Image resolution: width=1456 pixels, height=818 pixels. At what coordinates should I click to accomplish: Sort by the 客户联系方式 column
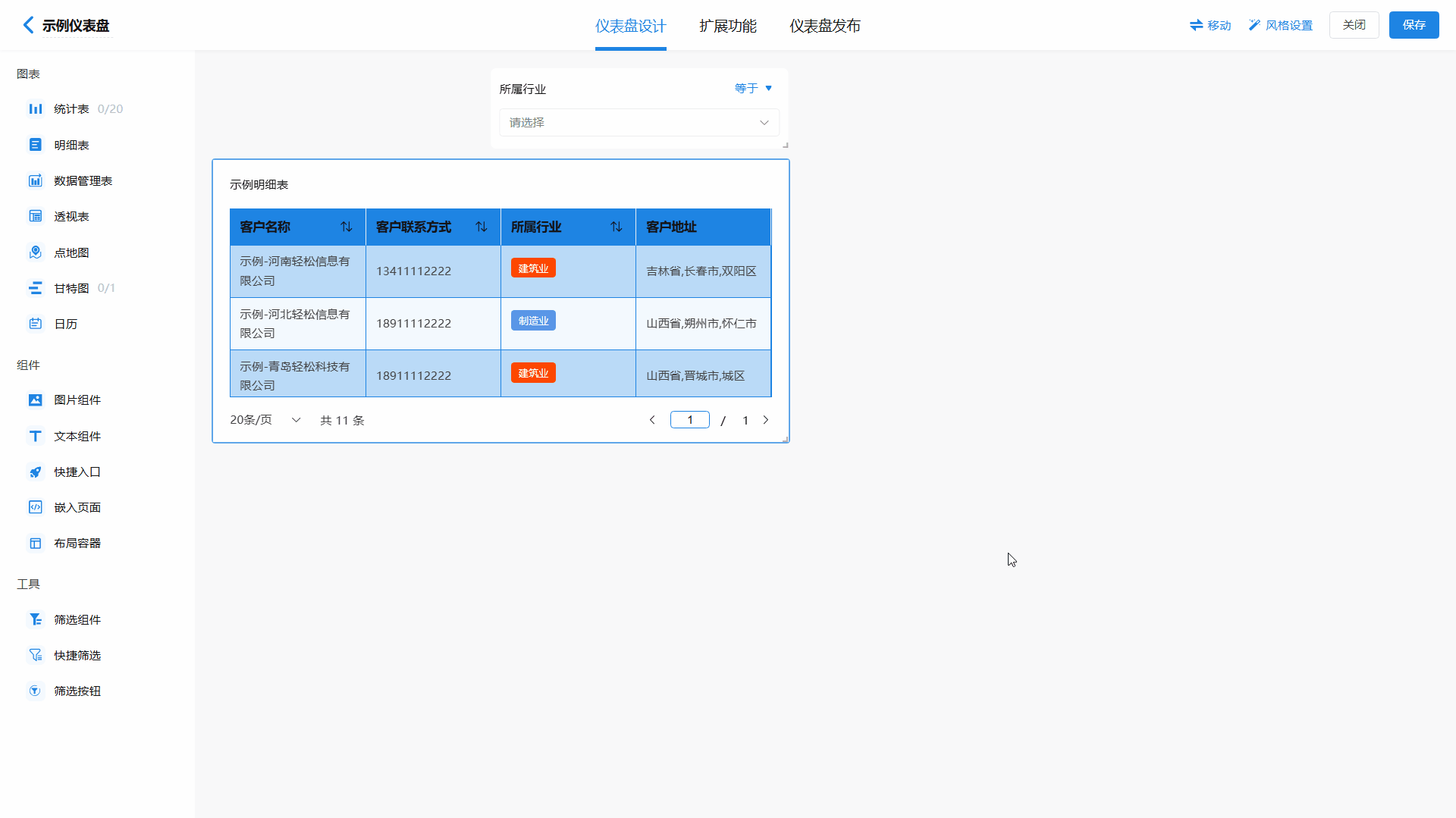coord(482,227)
